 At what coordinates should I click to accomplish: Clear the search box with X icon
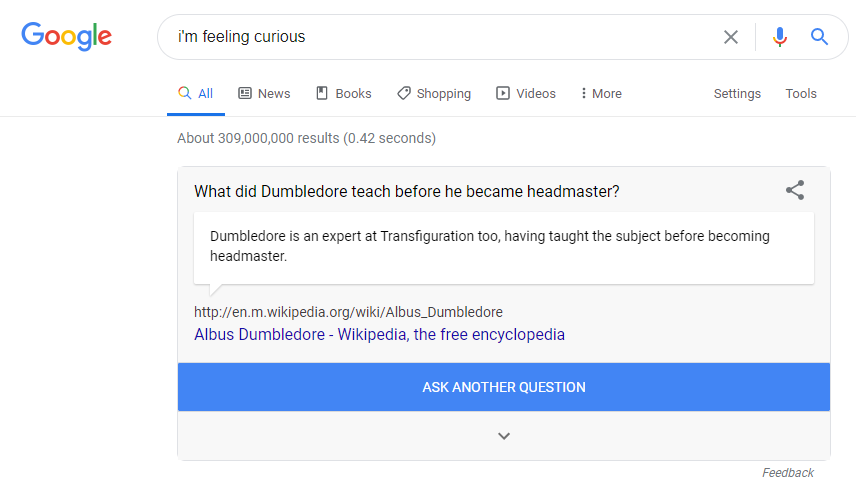coord(730,37)
